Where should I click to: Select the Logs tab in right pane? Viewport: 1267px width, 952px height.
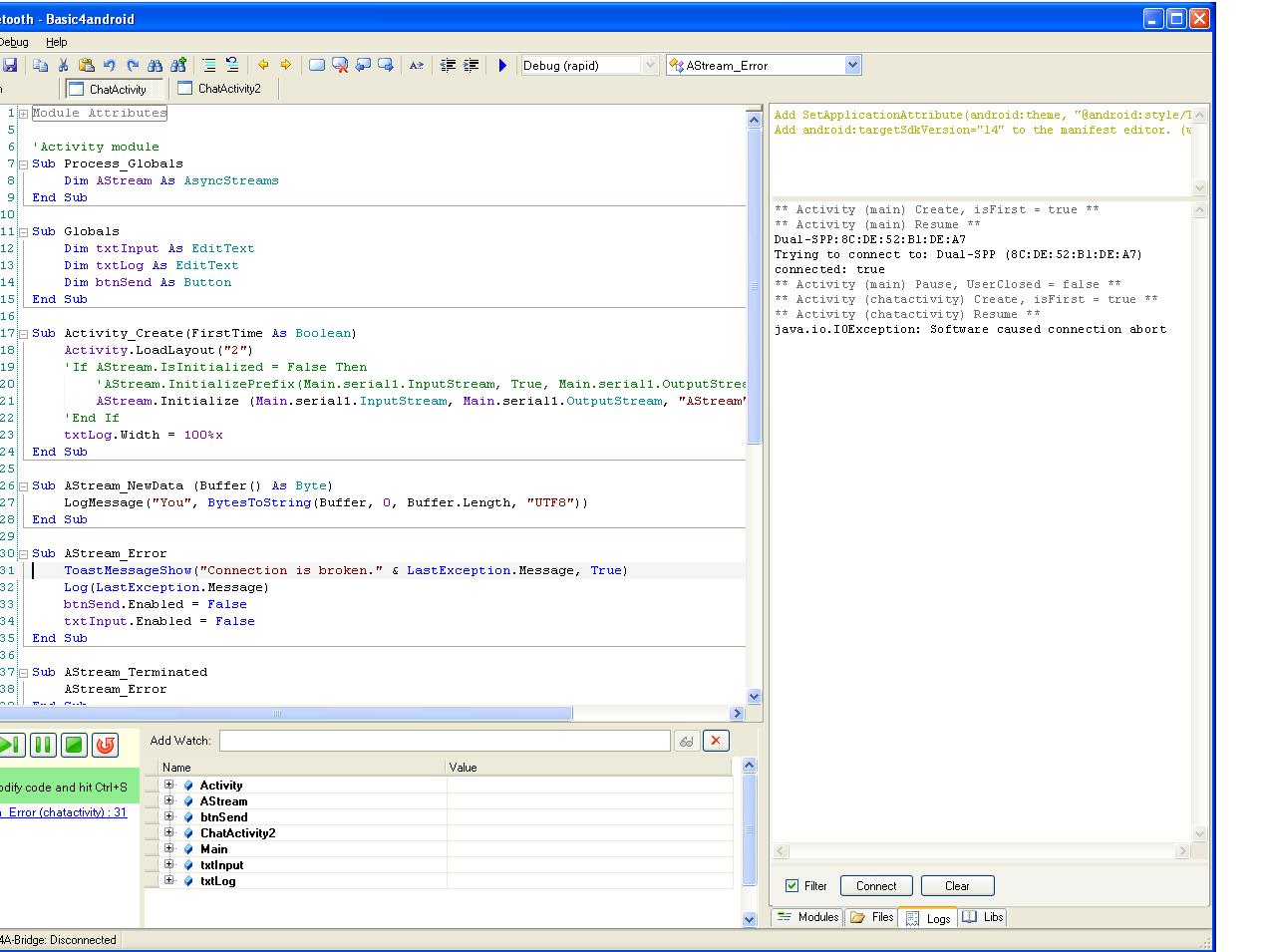coord(928,918)
